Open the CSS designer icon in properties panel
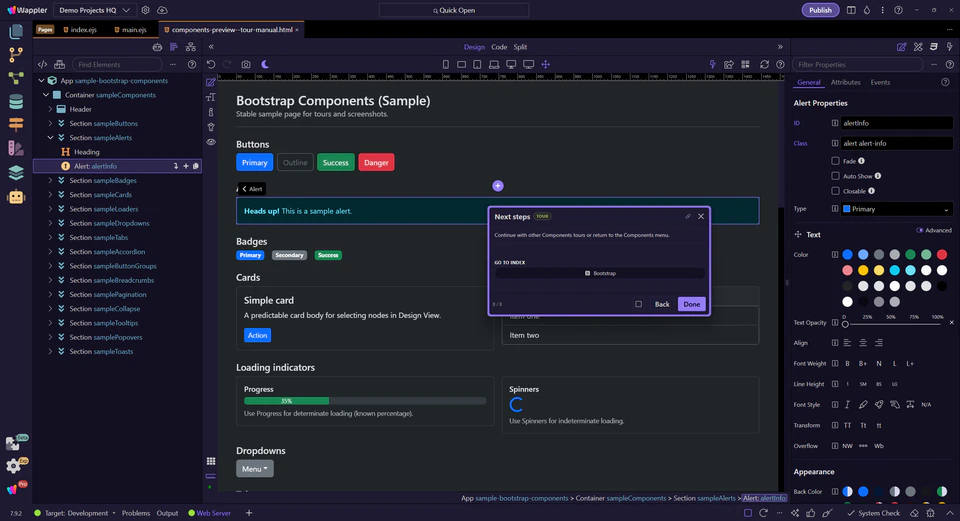The image size is (960, 521). click(934, 47)
